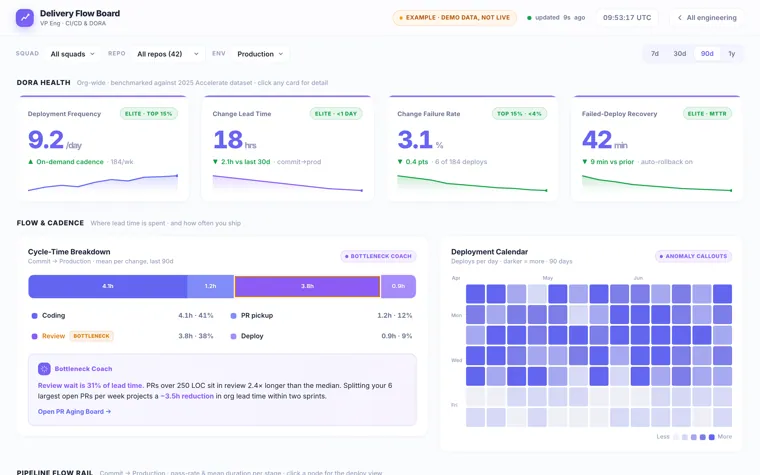Click the down arrow beside 2.1h vs last 30d
Image resolution: width=760 pixels, height=475 pixels.
215,162
